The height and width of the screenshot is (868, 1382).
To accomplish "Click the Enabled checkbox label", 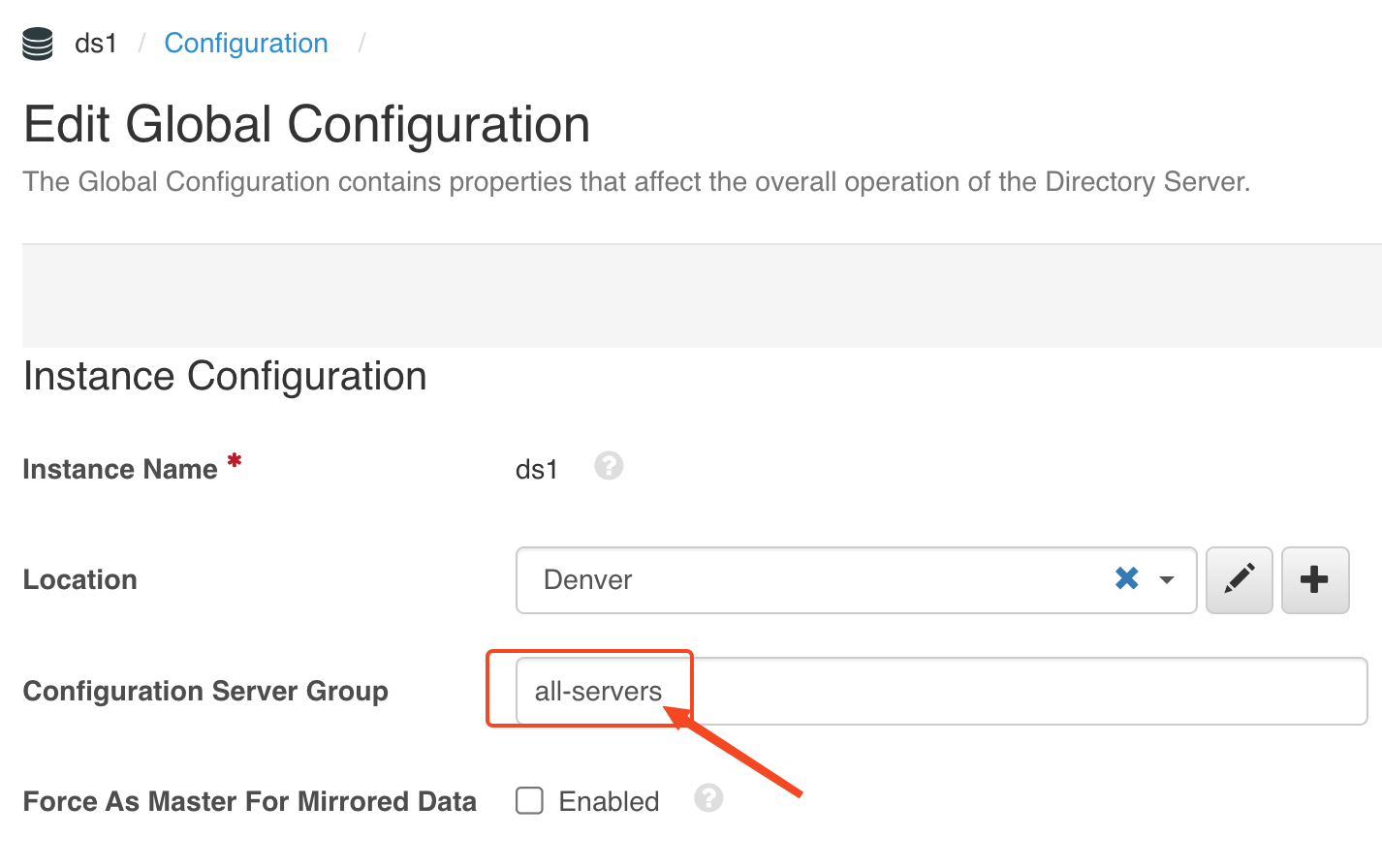I will click(x=609, y=801).
